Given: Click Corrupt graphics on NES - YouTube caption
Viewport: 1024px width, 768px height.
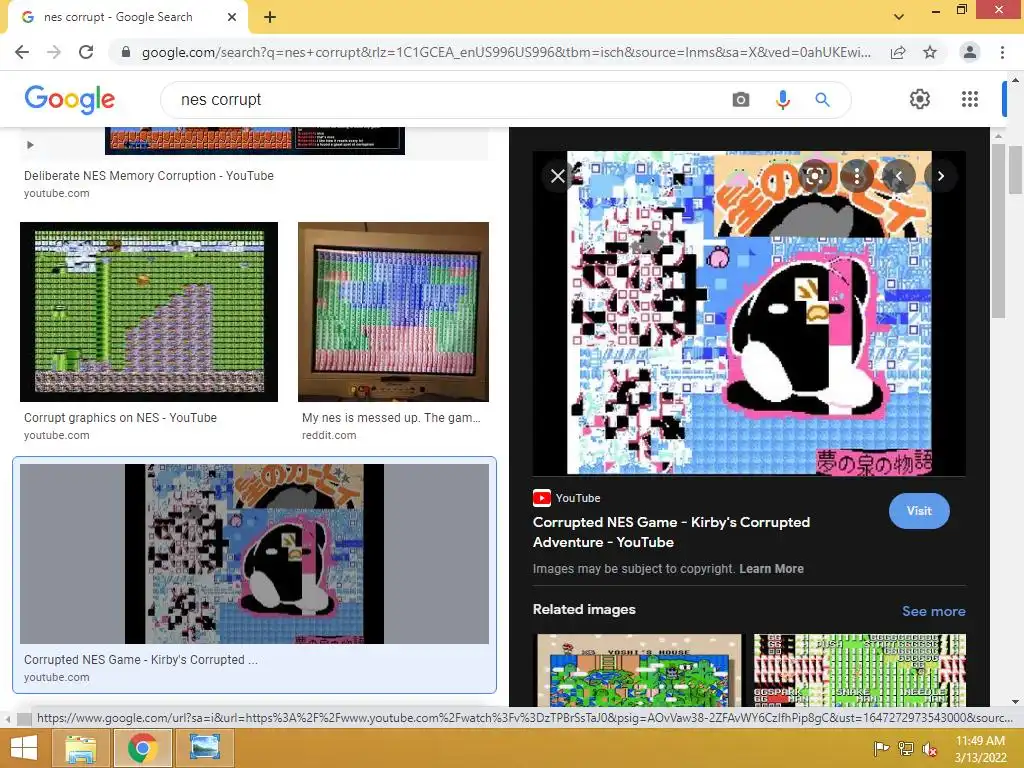Looking at the screenshot, I should pyautogui.click(x=120, y=418).
